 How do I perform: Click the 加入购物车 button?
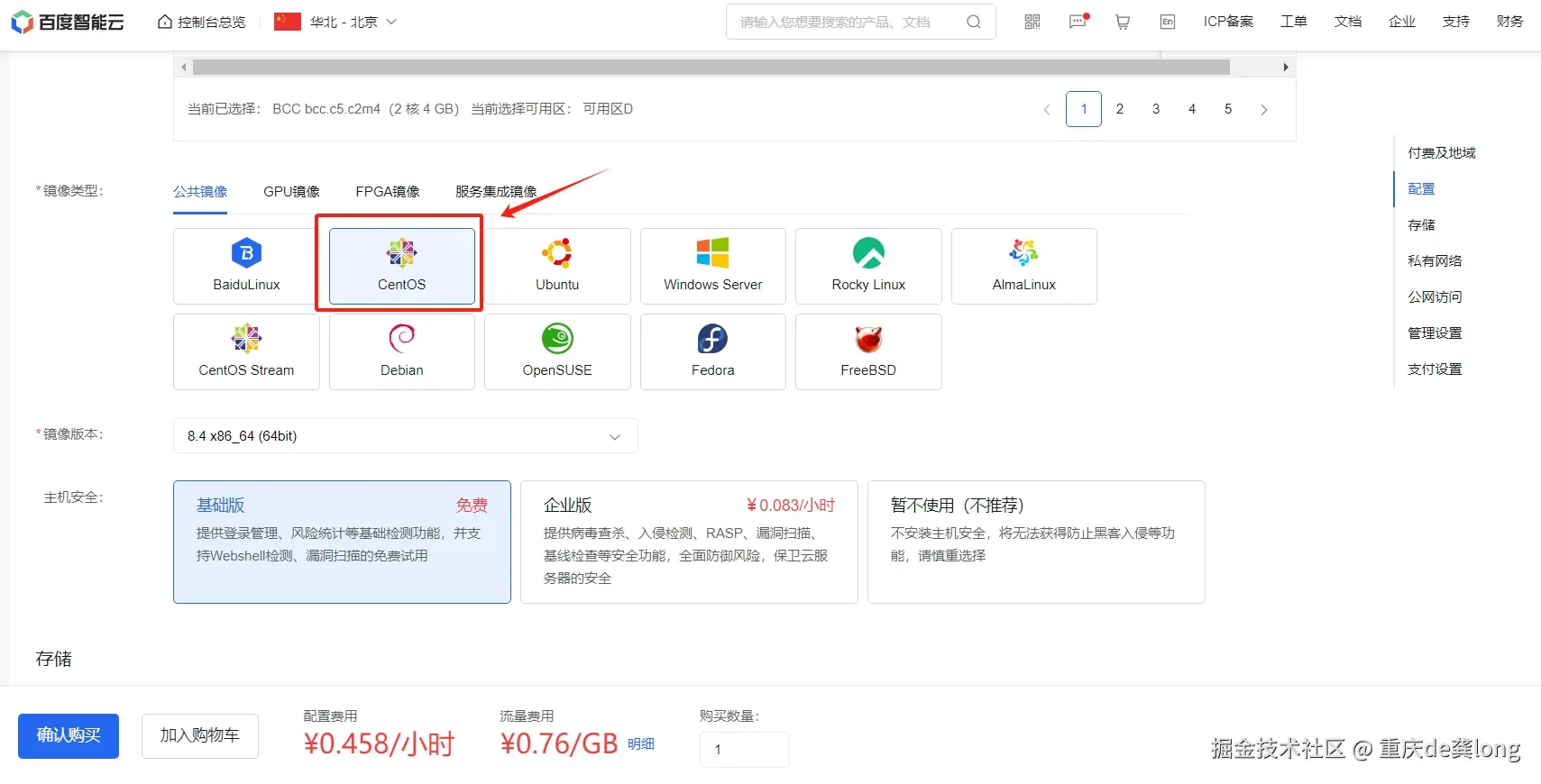pos(200,736)
